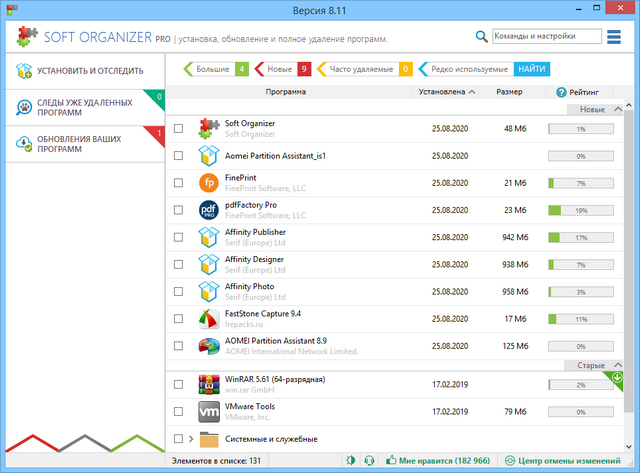Click the FastStone Capture 9.4 icon
640x473 pixels.
coord(208,319)
